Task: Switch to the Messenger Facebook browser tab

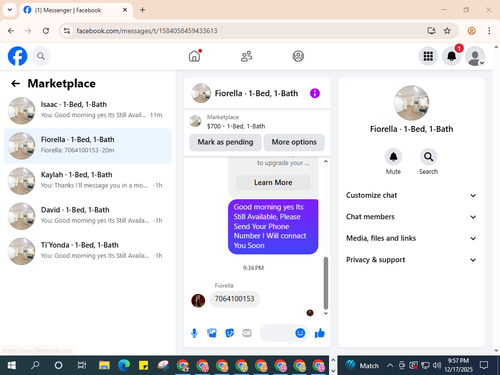Action: pyautogui.click(x=75, y=10)
